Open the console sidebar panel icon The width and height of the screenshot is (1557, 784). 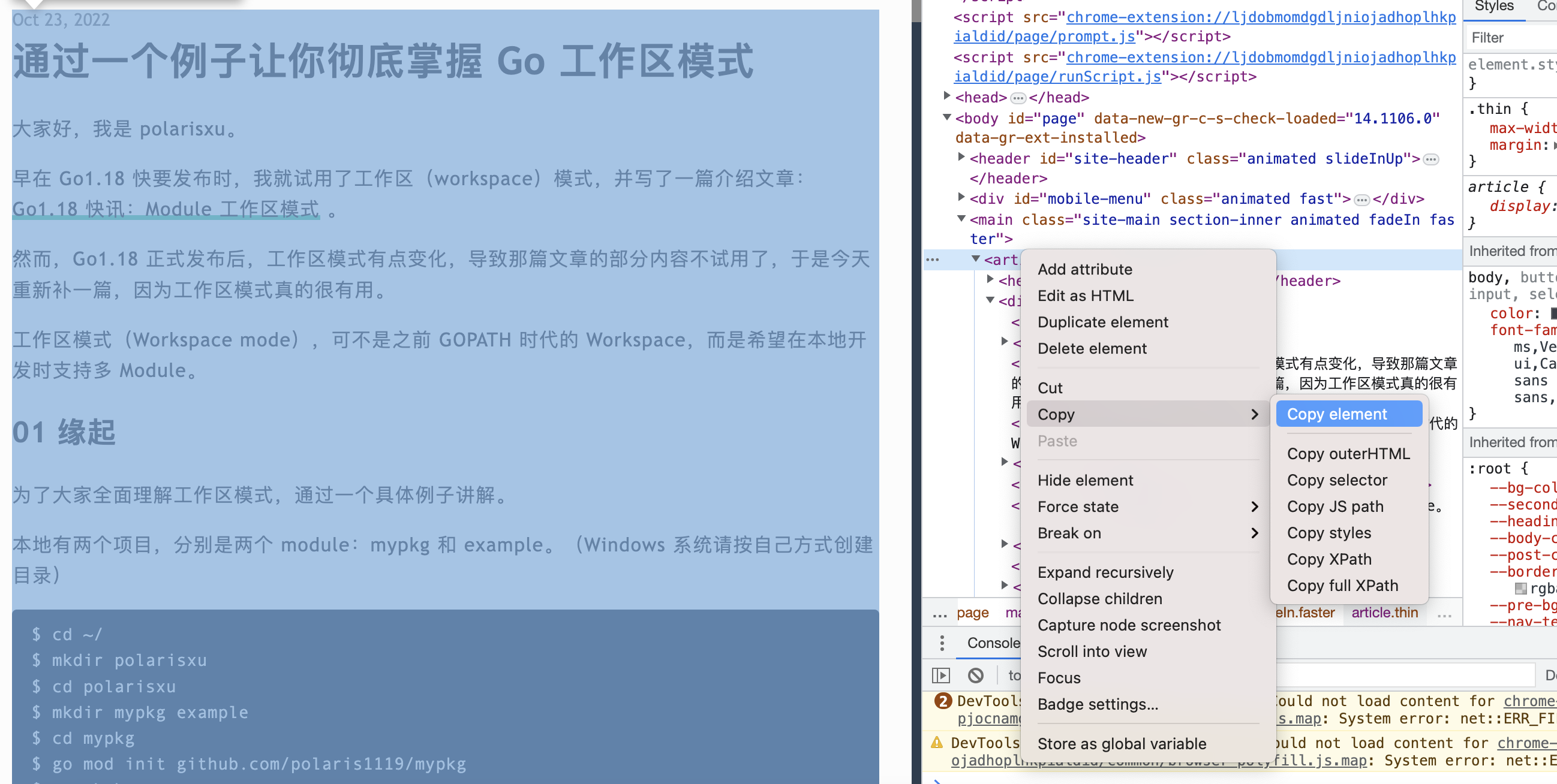941,675
